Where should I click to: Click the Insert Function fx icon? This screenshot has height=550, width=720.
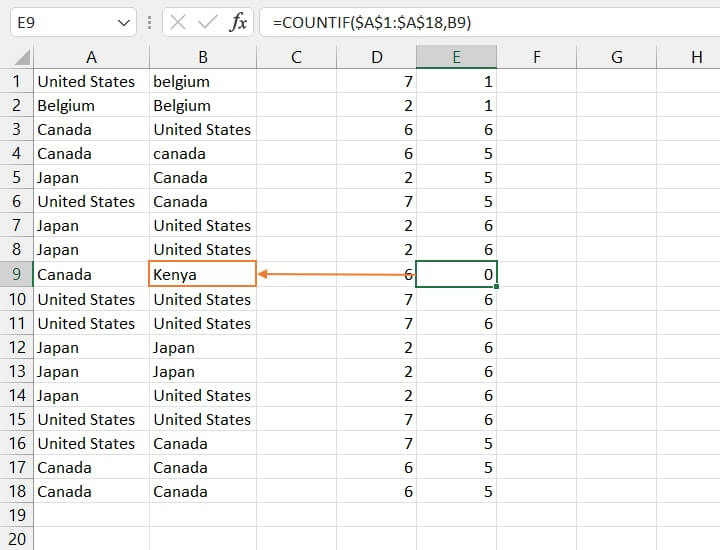[x=238, y=22]
